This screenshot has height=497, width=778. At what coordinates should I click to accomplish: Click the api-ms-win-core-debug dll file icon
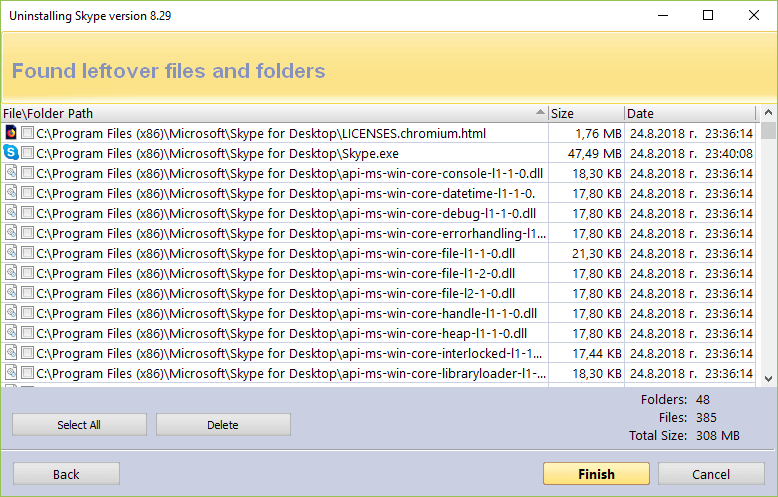click(11, 213)
